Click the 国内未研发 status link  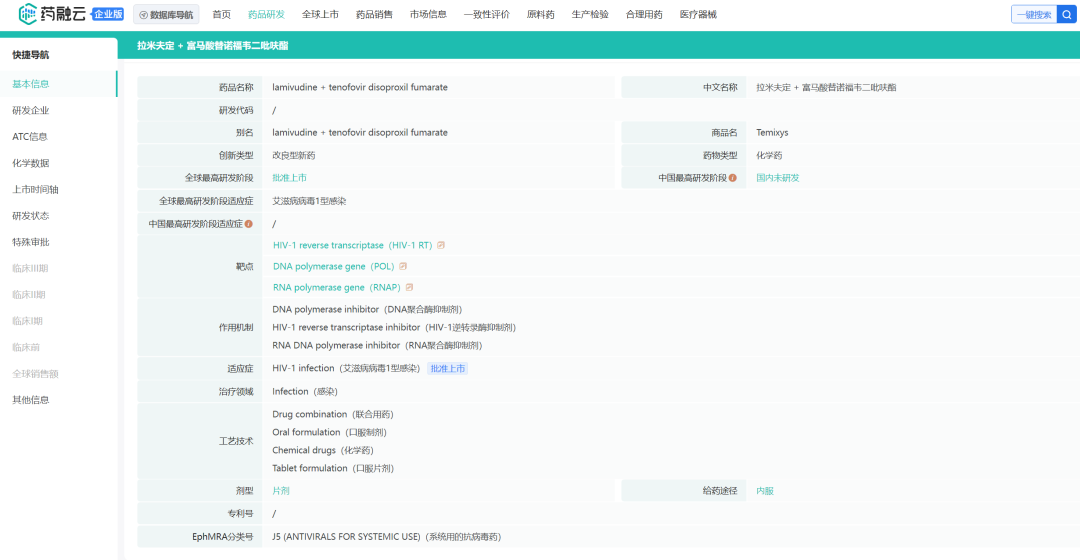(x=777, y=178)
